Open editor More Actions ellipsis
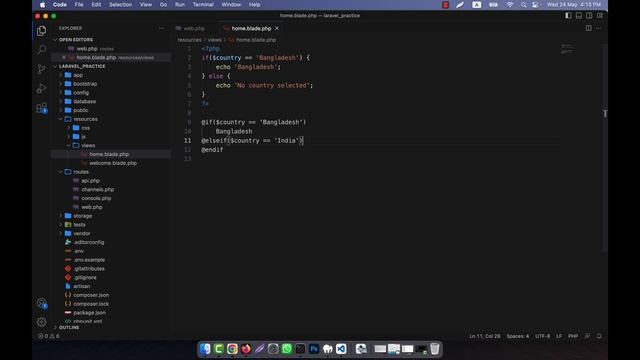The width and height of the screenshot is (640, 360). pyautogui.click(x=599, y=28)
